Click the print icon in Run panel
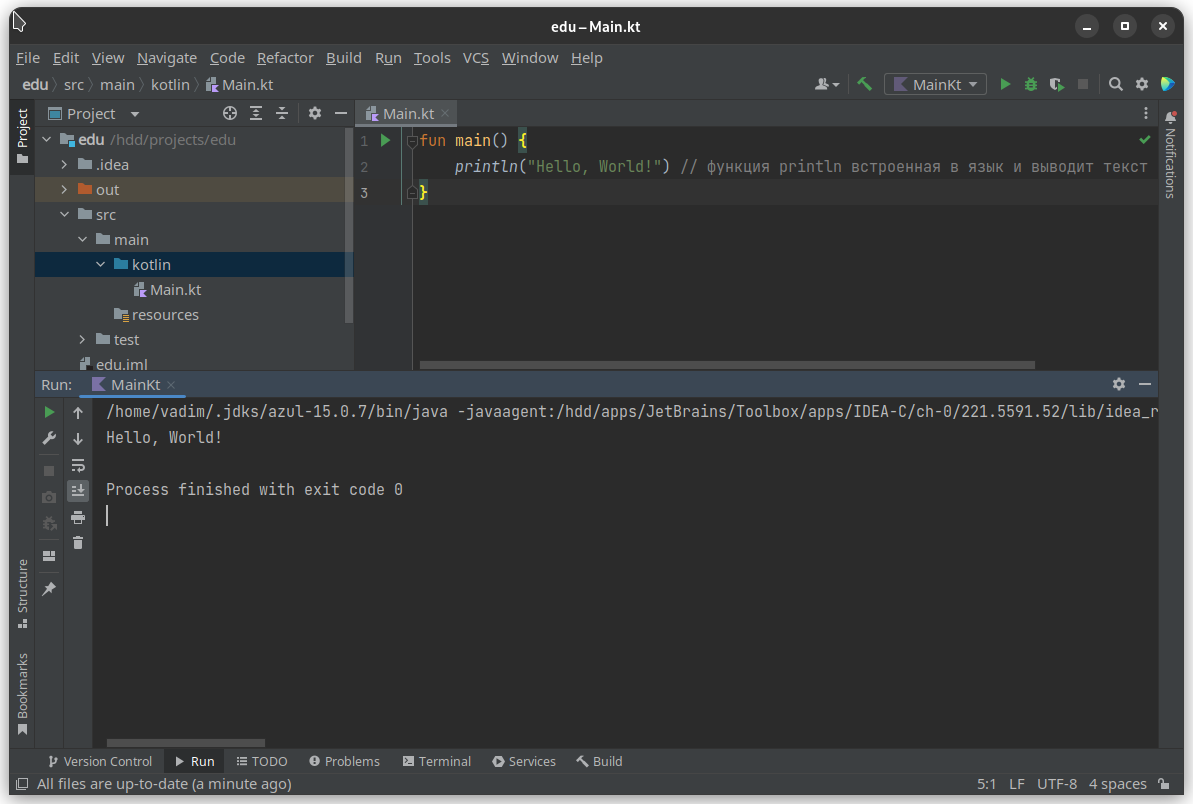 pos(78,517)
